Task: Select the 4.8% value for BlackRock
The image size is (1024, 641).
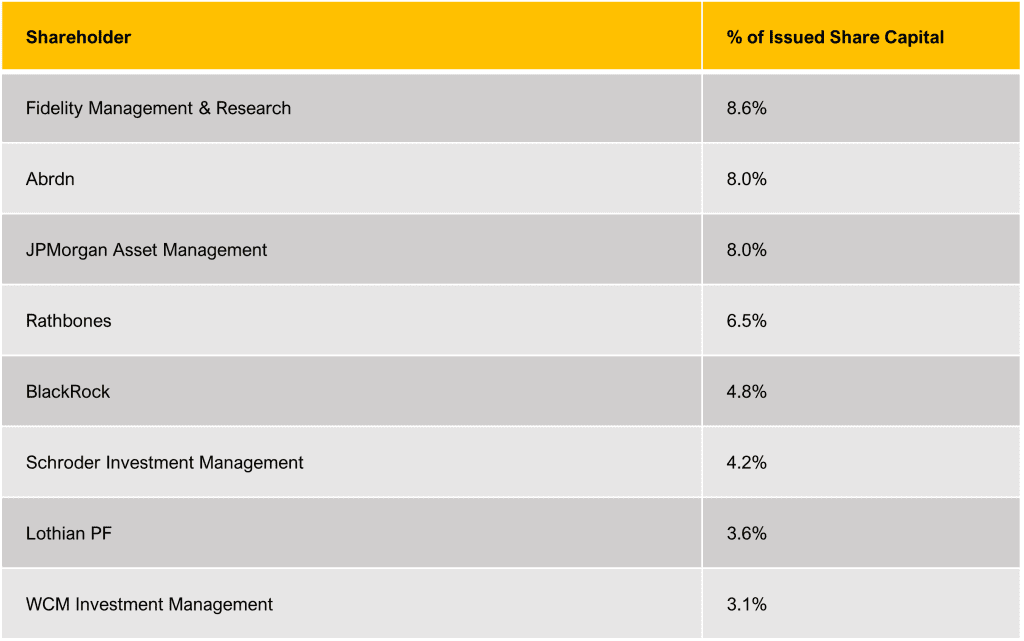Action: coord(746,392)
